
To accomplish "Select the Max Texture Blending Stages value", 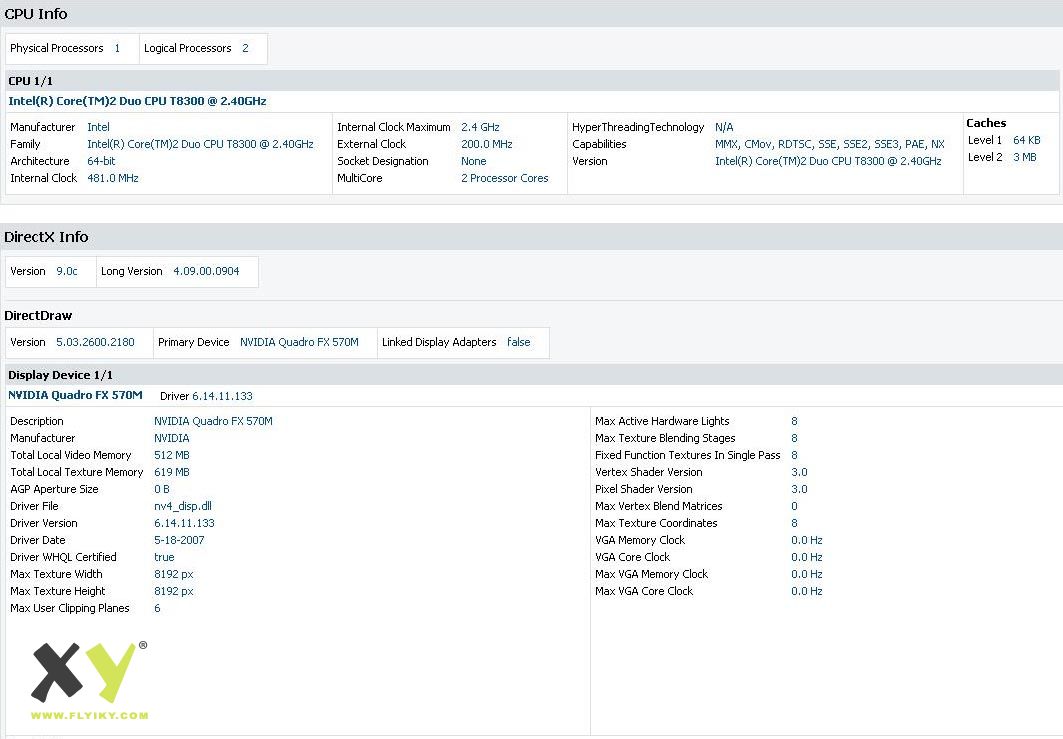I will (795, 438).
